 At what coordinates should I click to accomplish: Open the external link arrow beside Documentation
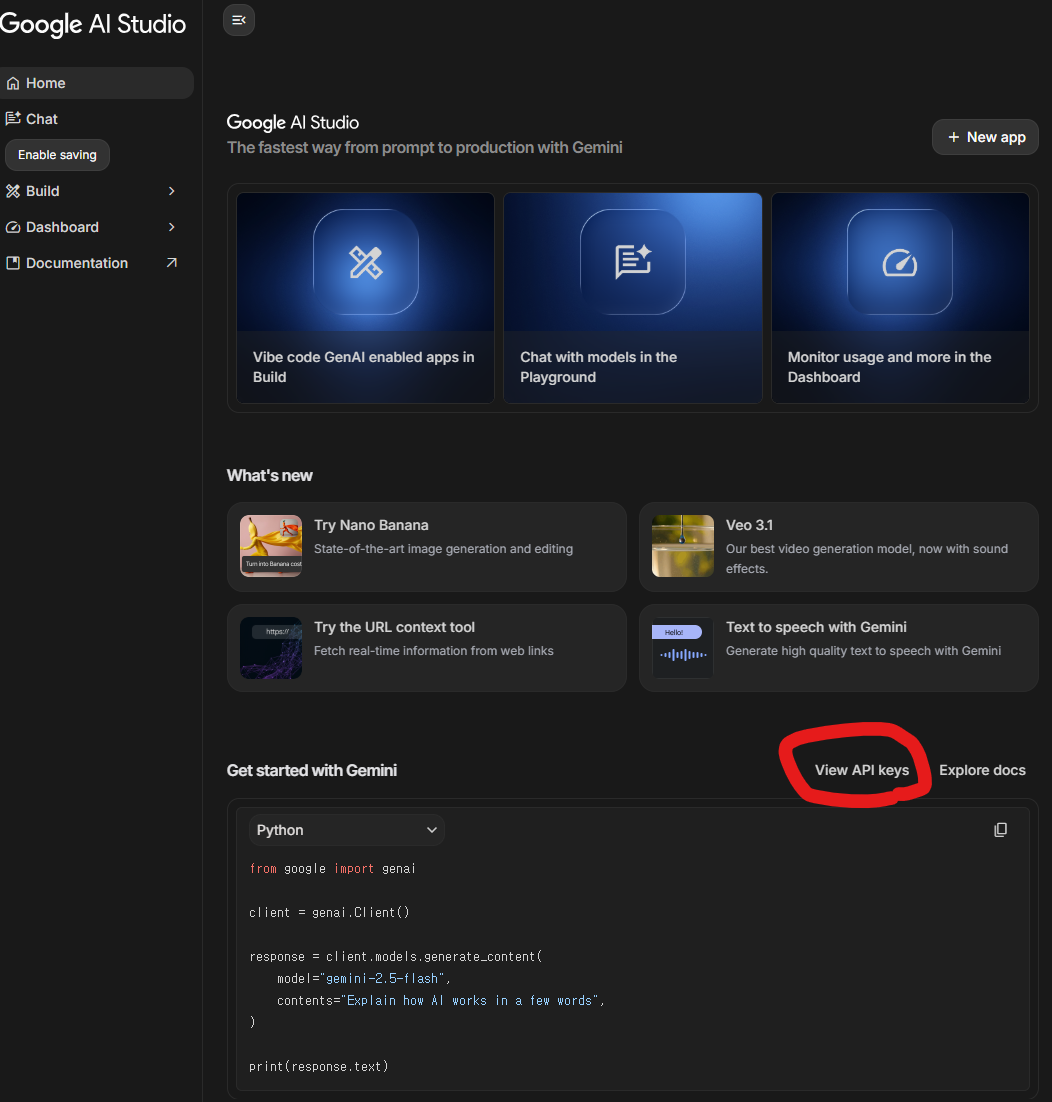(171, 263)
